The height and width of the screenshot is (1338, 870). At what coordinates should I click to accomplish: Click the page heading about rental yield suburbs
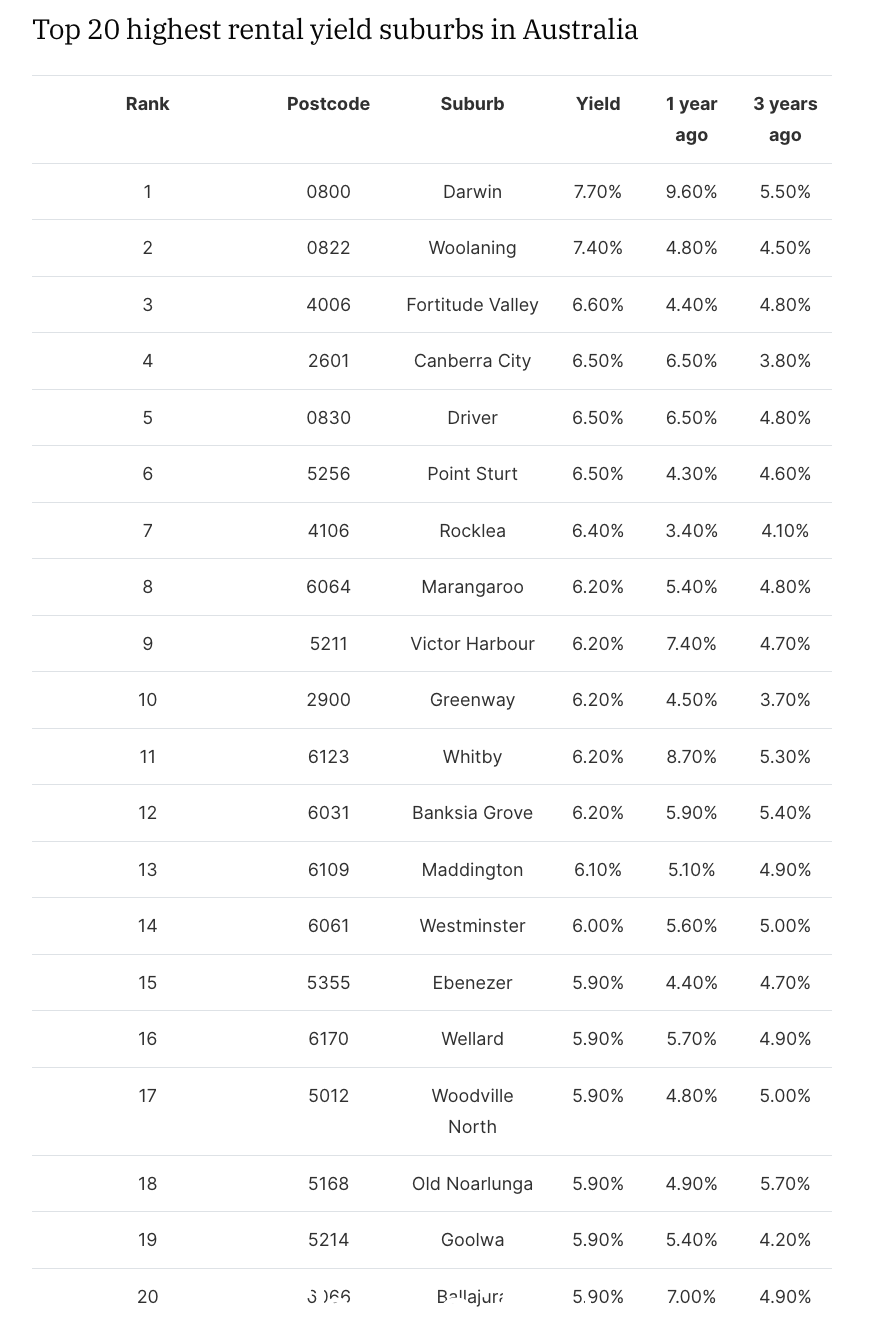(335, 30)
